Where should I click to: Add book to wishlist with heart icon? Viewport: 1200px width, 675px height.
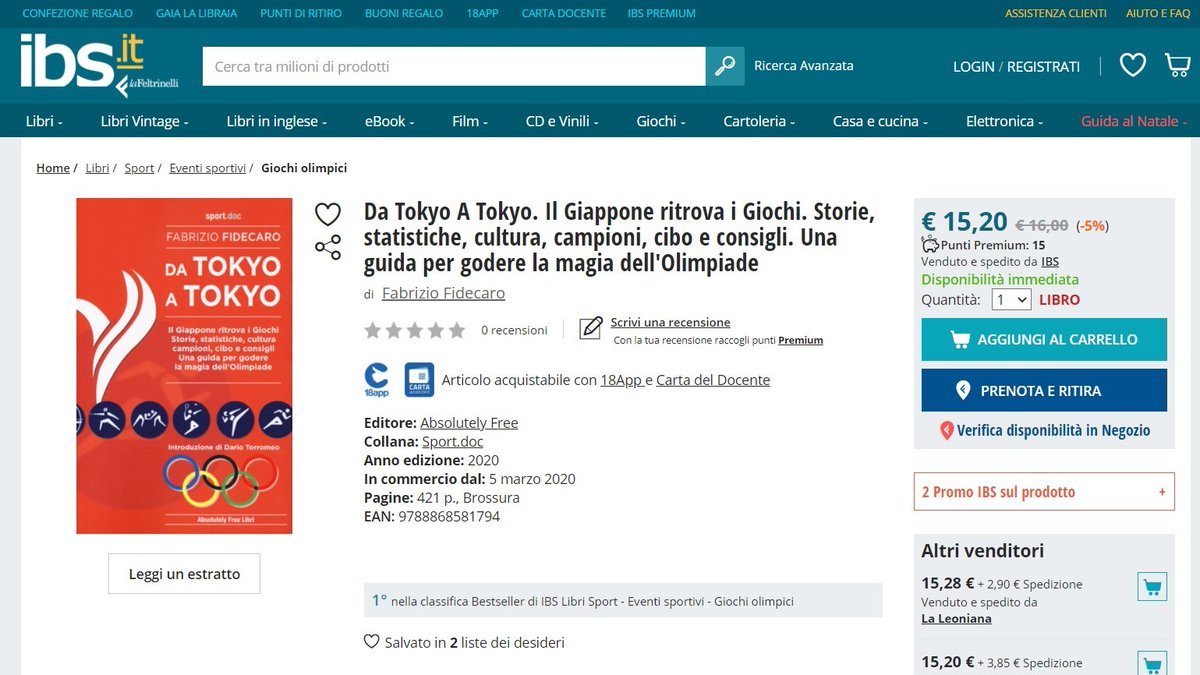point(328,214)
